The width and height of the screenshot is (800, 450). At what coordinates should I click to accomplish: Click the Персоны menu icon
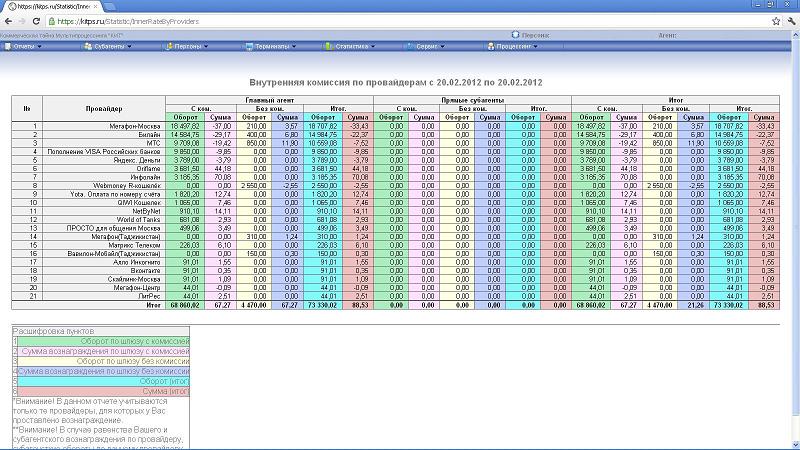(169, 46)
